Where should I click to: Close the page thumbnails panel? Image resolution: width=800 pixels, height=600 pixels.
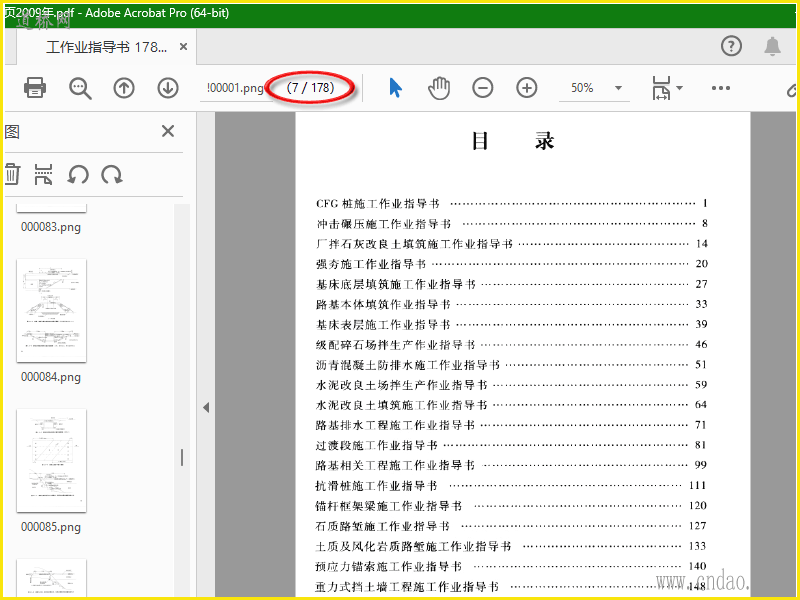168,131
